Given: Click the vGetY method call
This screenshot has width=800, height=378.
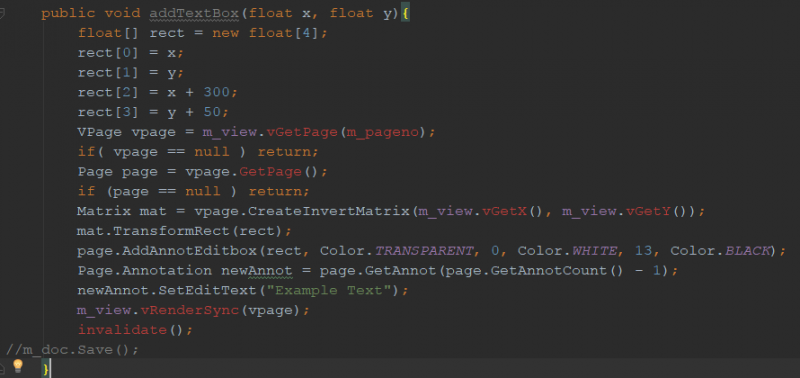Looking at the screenshot, I should 648,211.
